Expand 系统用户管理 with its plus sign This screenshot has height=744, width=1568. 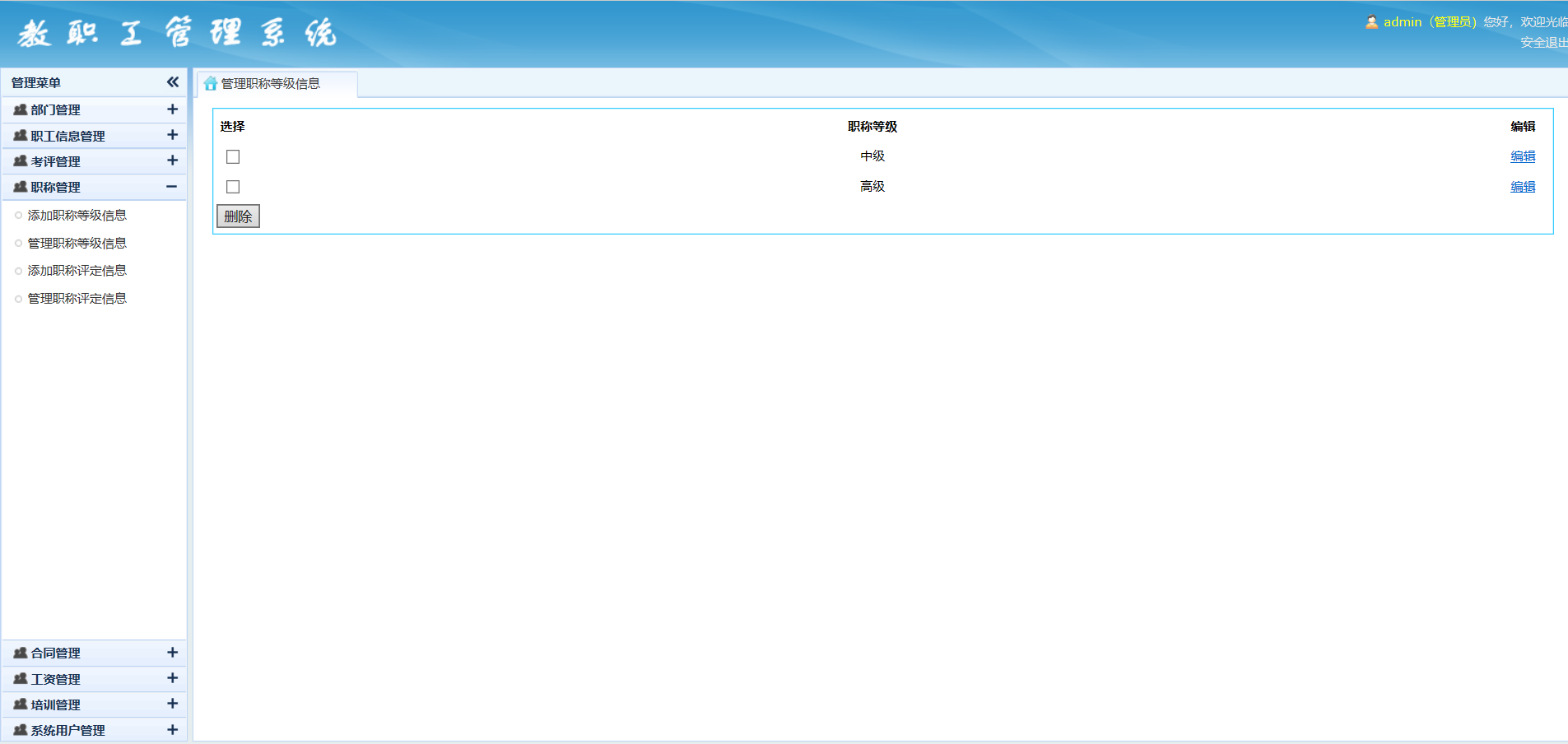click(x=172, y=730)
